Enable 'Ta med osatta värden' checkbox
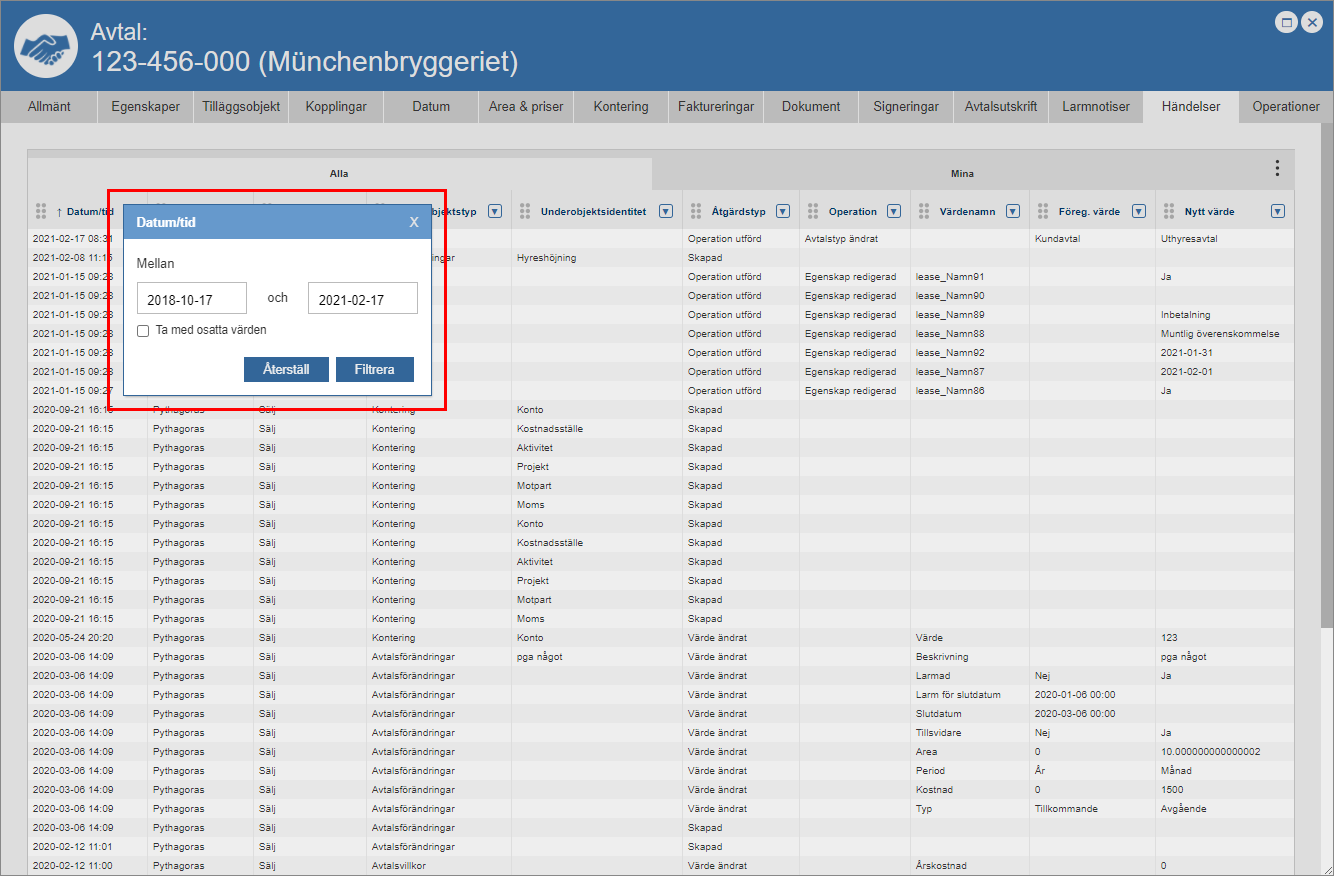Image resolution: width=1334 pixels, height=876 pixels. coord(144,330)
